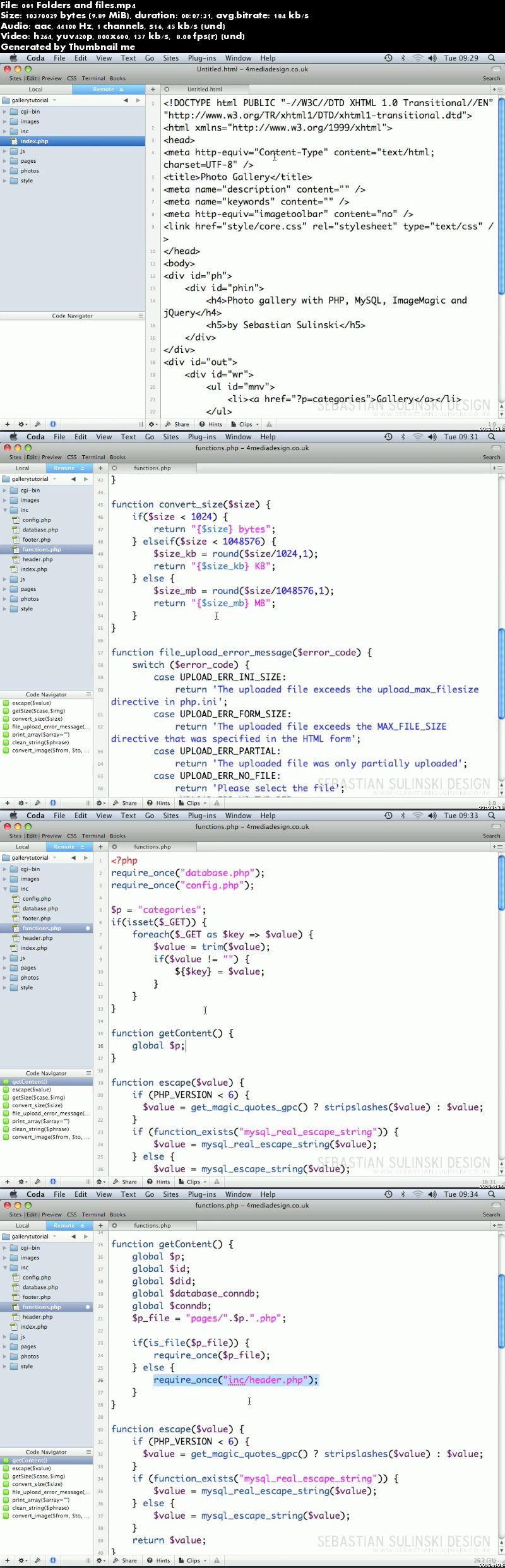
Task: Click the broadcast icon in bottom bar, 09:33 frame
Action: coord(37,1182)
